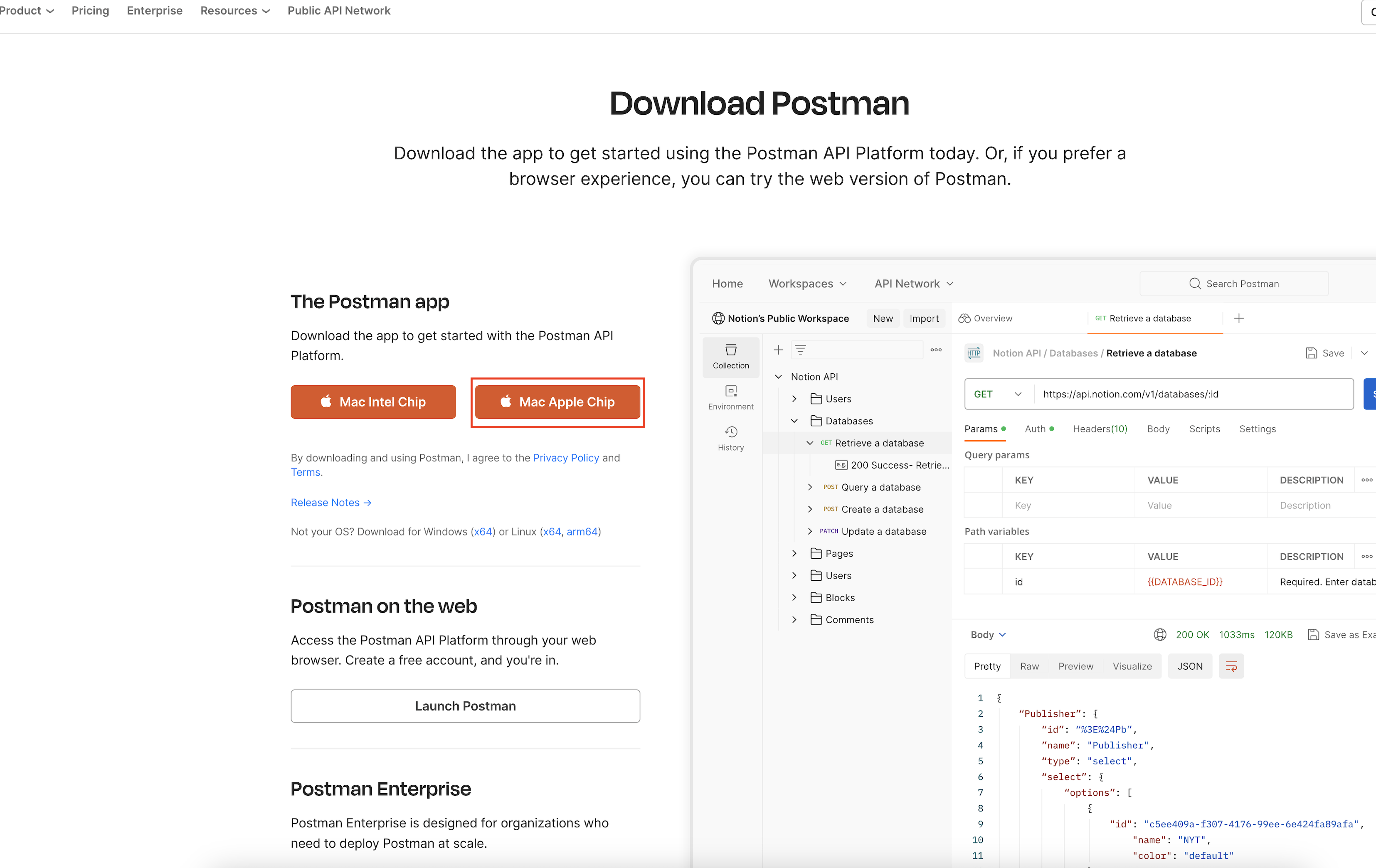
Task: Click the plus icon above Notion API tree
Action: pyautogui.click(x=778, y=350)
